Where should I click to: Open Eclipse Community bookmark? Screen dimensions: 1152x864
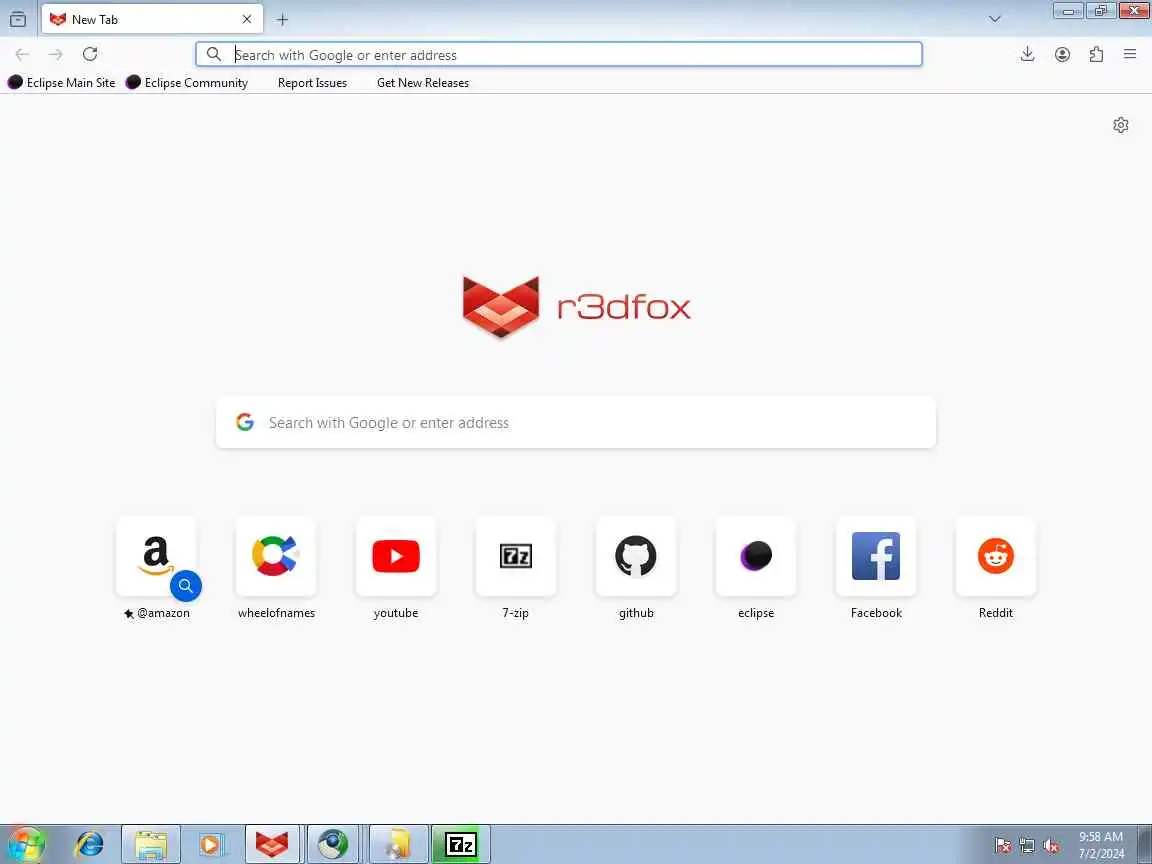tap(187, 82)
